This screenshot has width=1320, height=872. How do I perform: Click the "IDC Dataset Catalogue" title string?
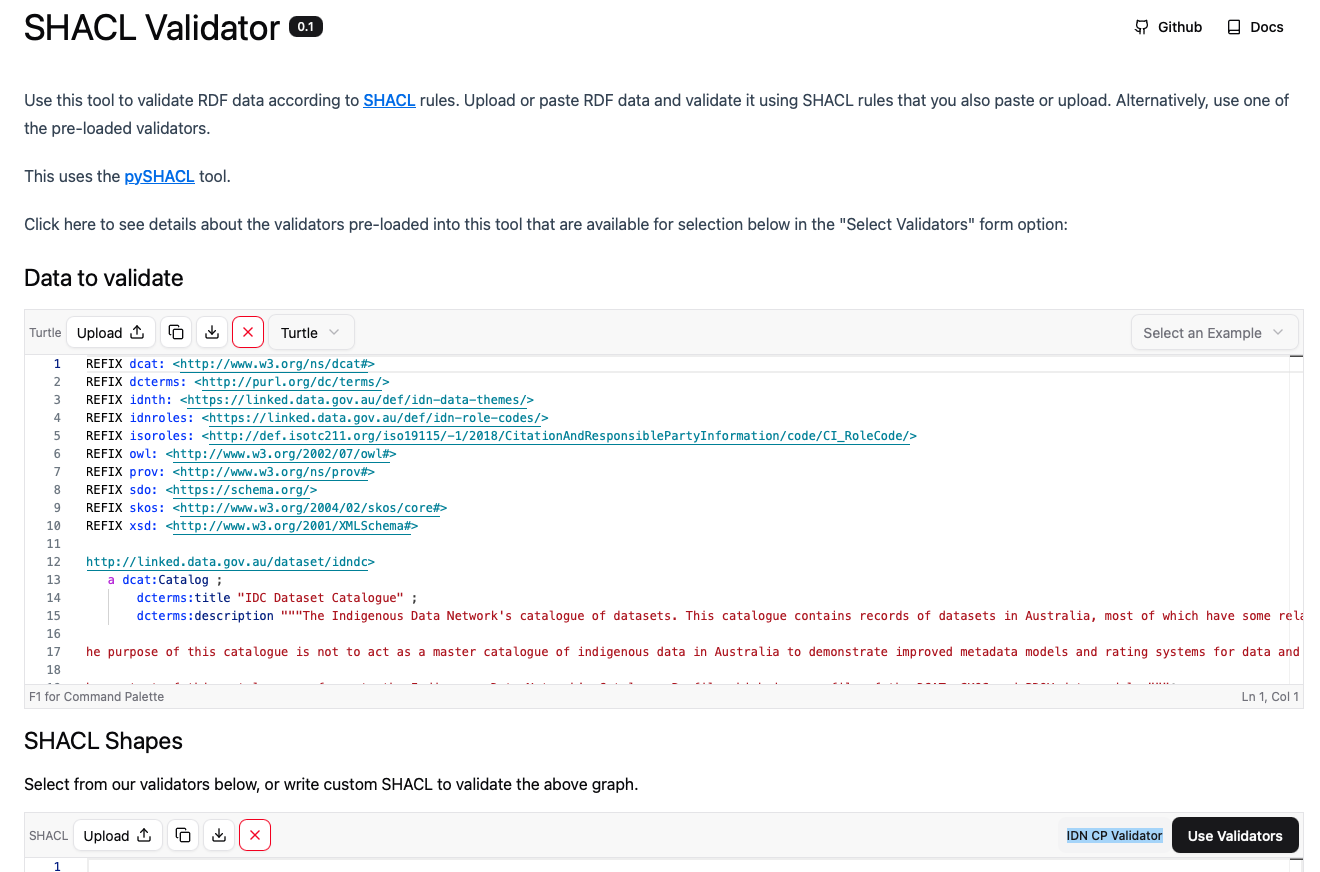point(323,598)
